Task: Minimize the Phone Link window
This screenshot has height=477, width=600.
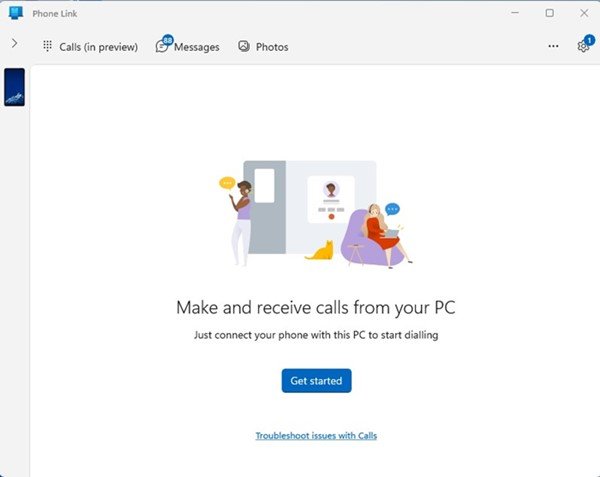Action: [x=515, y=13]
